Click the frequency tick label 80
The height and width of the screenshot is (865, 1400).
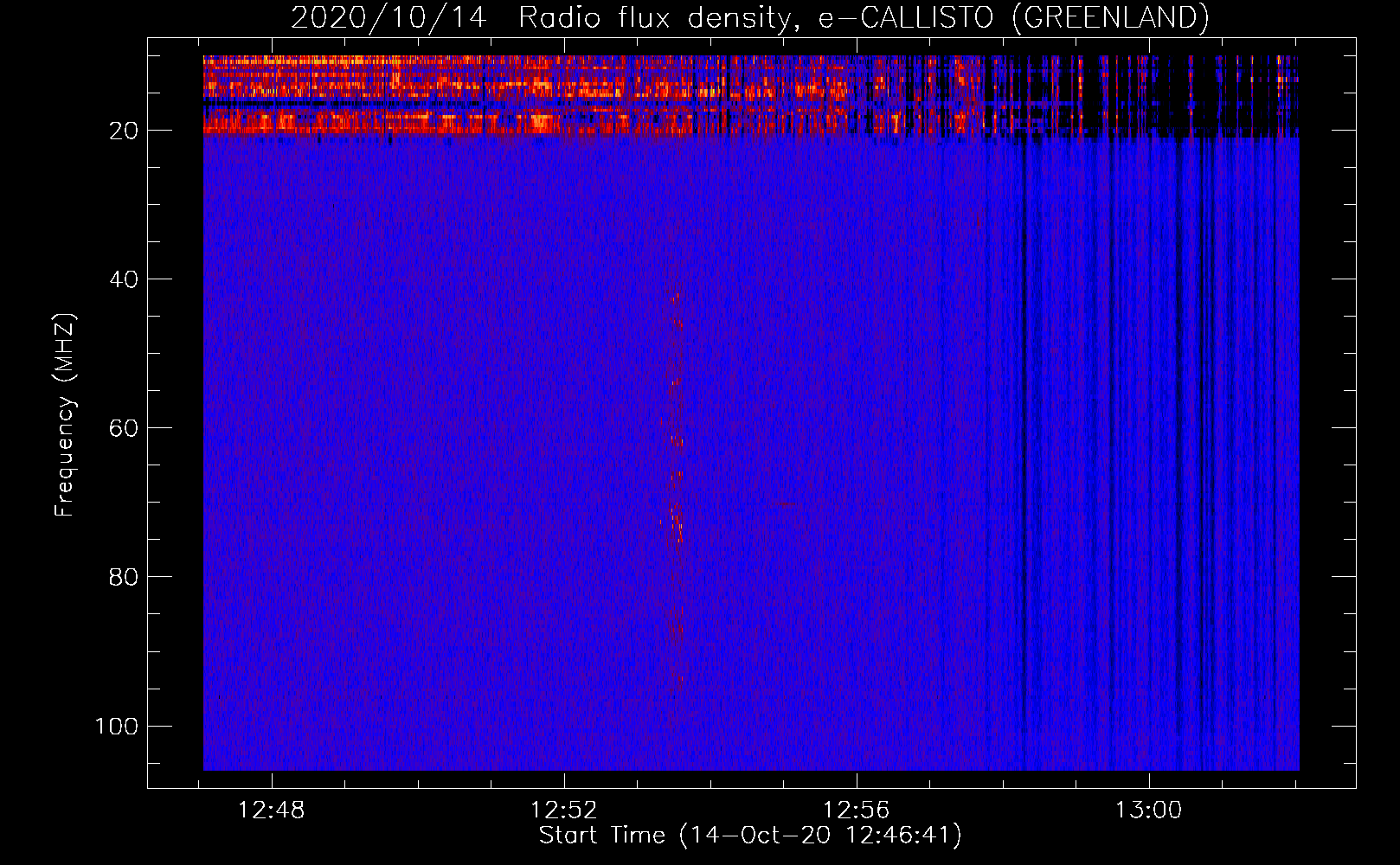[124, 577]
